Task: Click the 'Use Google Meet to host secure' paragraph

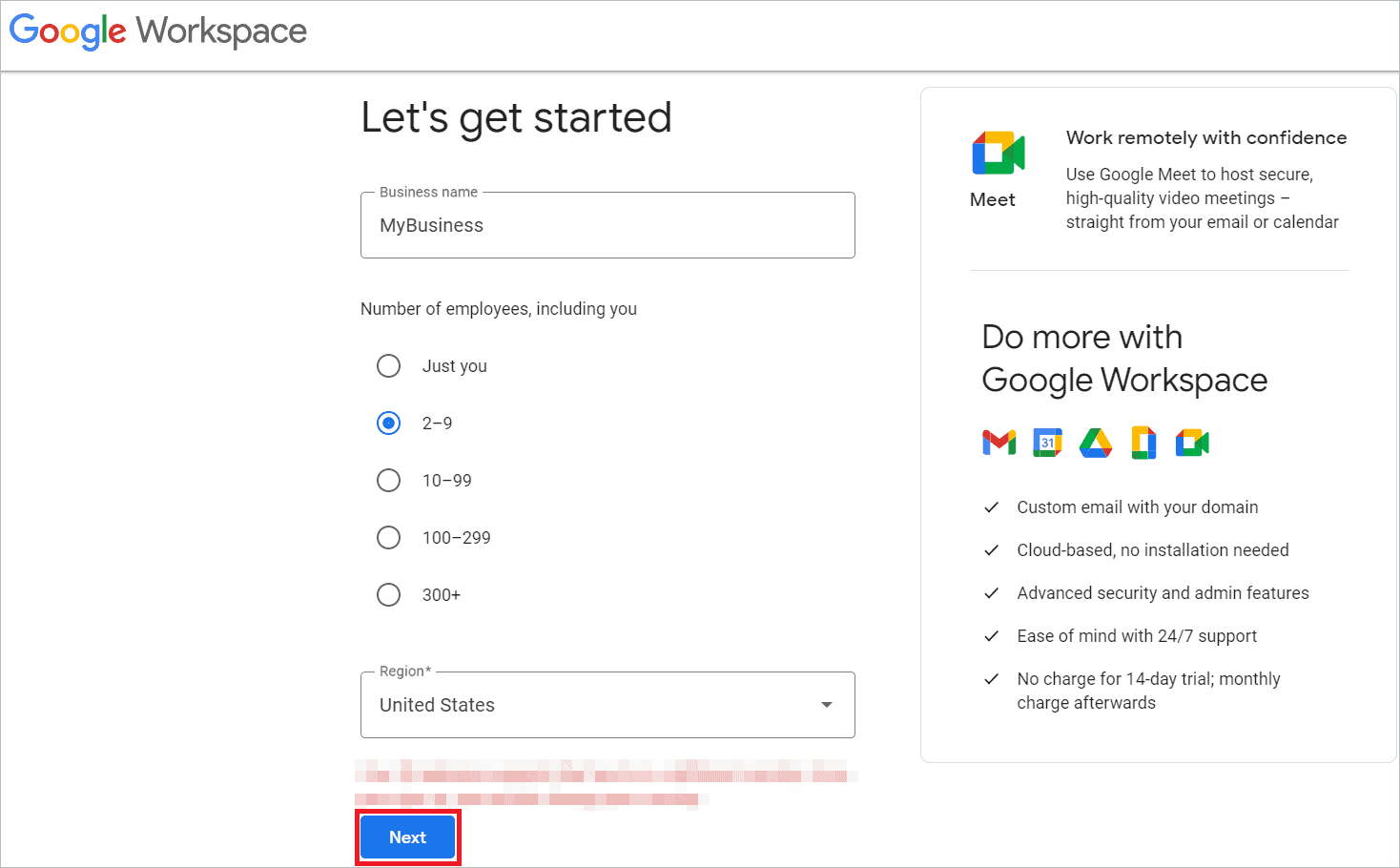Action: [1203, 198]
